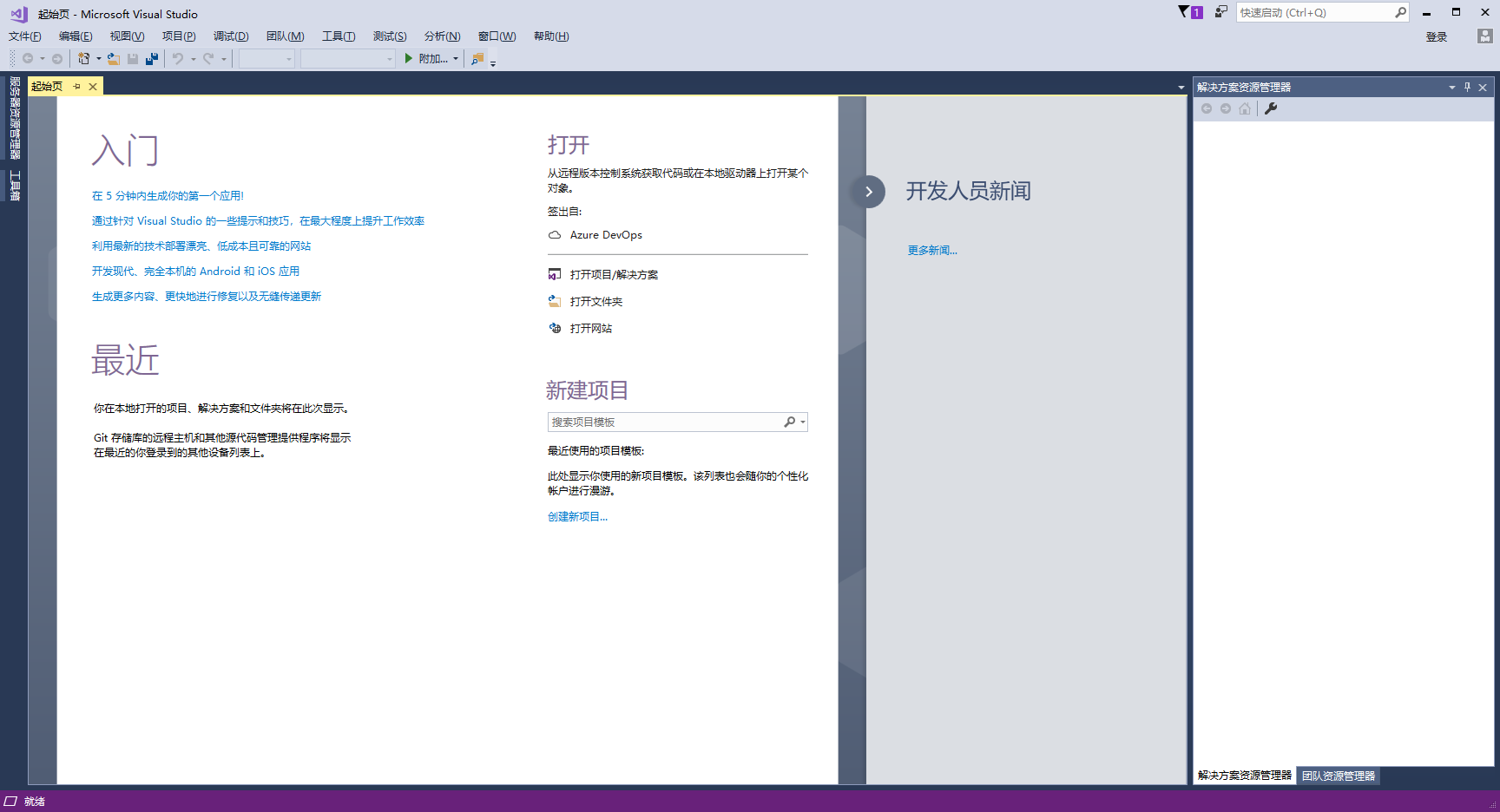The height and width of the screenshot is (812, 1500).
Task: Click the green Start/Attach play icon
Action: click(x=409, y=58)
